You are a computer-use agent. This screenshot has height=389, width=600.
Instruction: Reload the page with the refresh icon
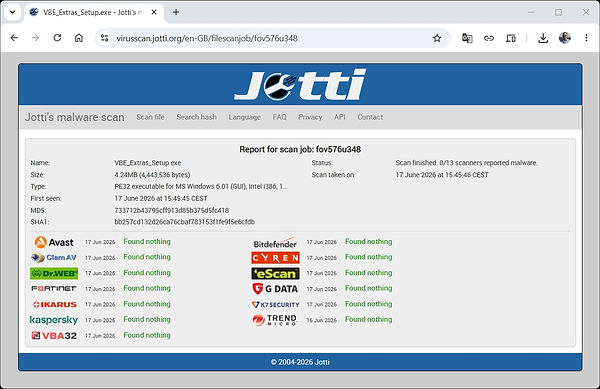click(57, 38)
